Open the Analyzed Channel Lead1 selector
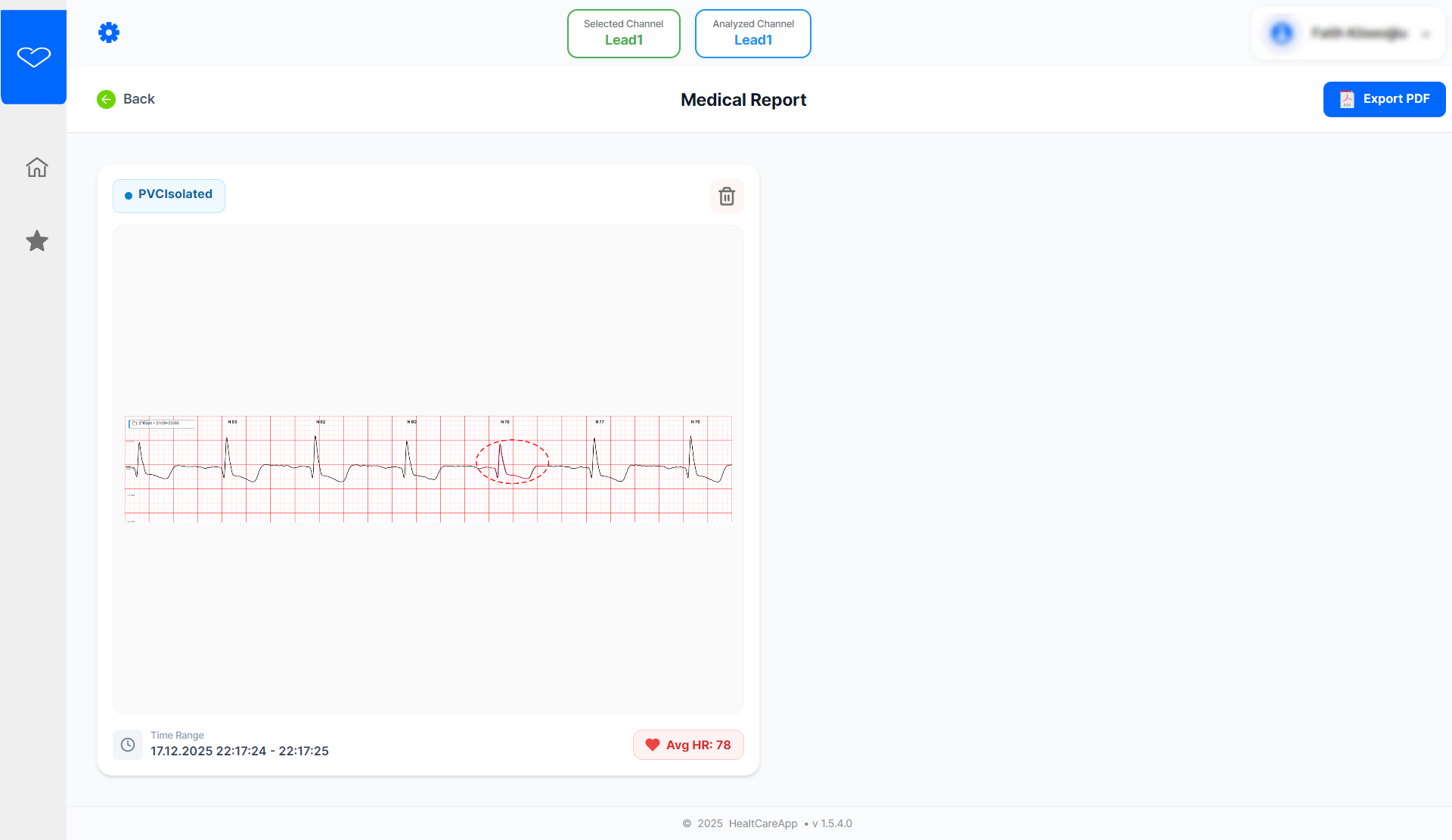The height and width of the screenshot is (840, 1452). (x=753, y=33)
